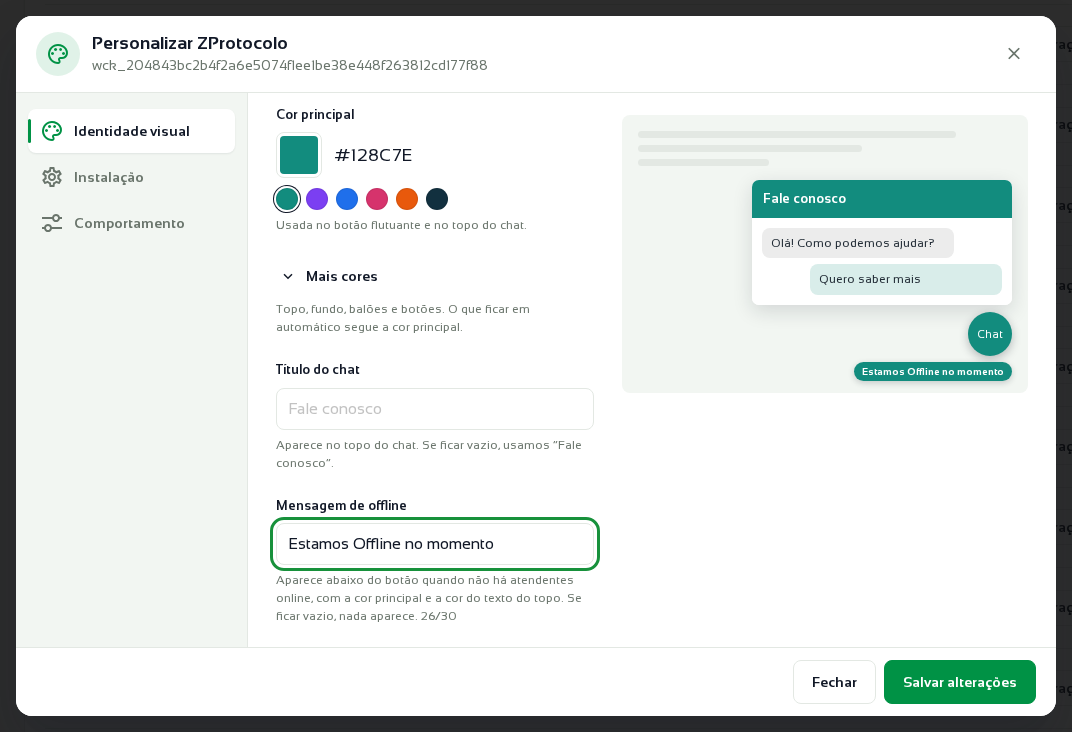1072x732 pixels.
Task: Open the Identidade visual tab
Action: pos(131,131)
